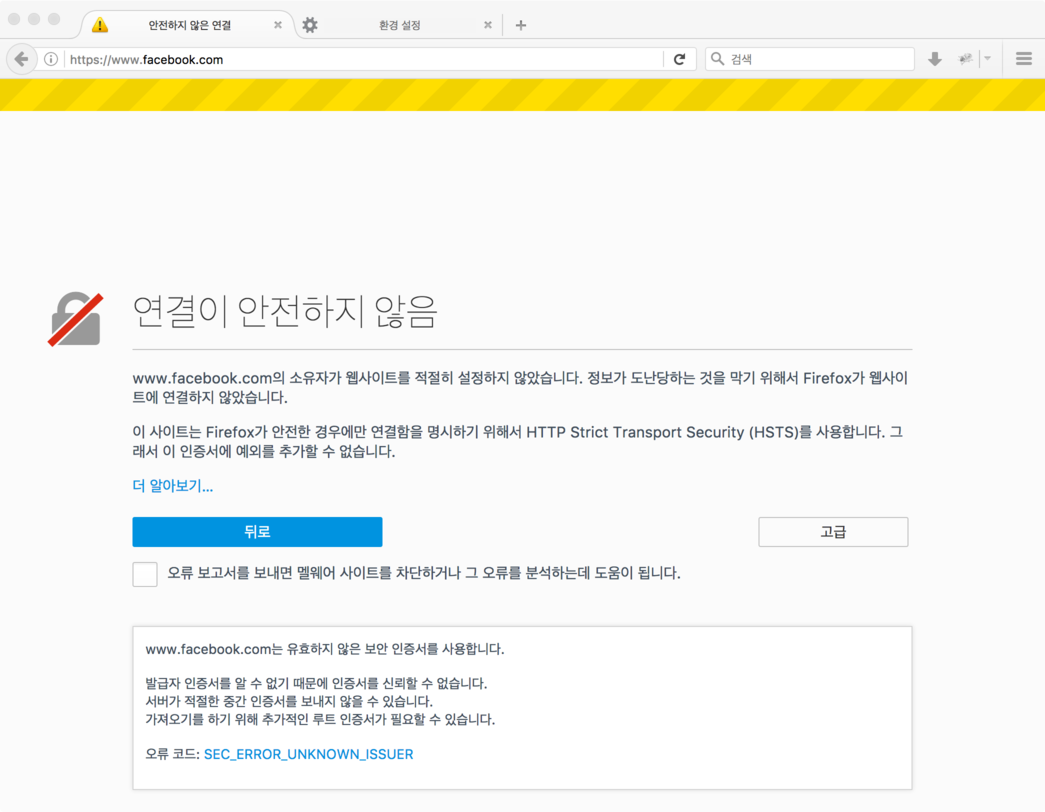Focus the facebook.com address bar
The height and width of the screenshot is (812, 1045).
(365, 59)
